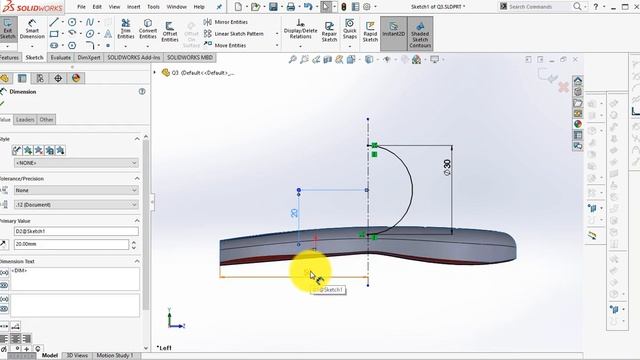Collapse the Primary Value section
640x360 pixels.
click(137, 221)
